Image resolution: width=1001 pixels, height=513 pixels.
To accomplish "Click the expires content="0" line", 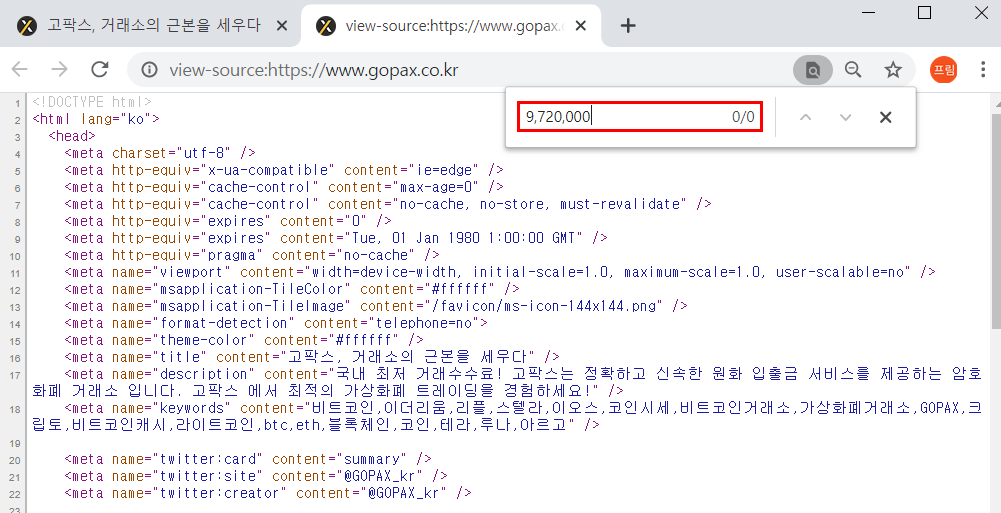I will coord(228,221).
